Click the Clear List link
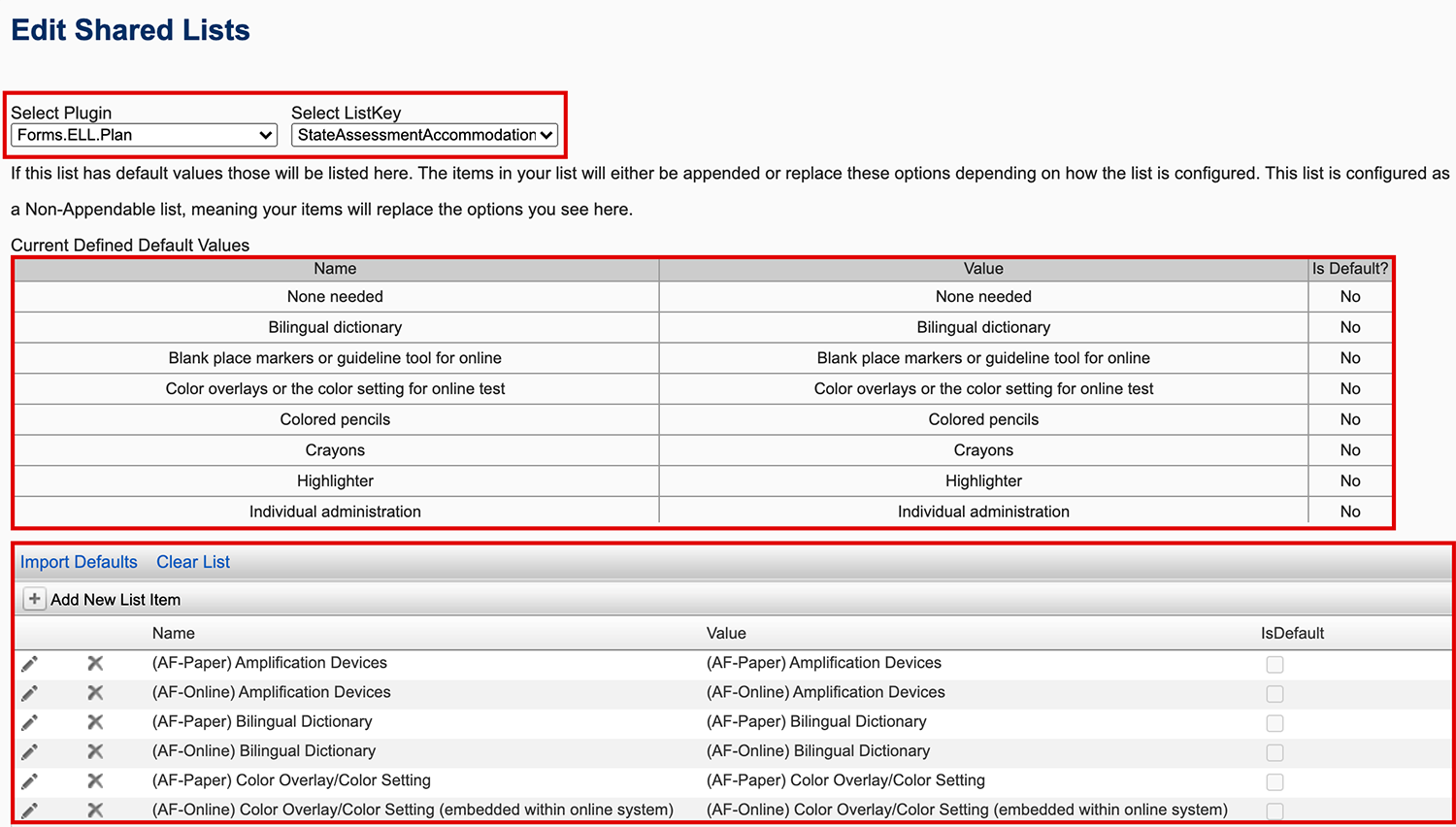Image resolution: width=1456 pixels, height=827 pixels. (x=193, y=562)
